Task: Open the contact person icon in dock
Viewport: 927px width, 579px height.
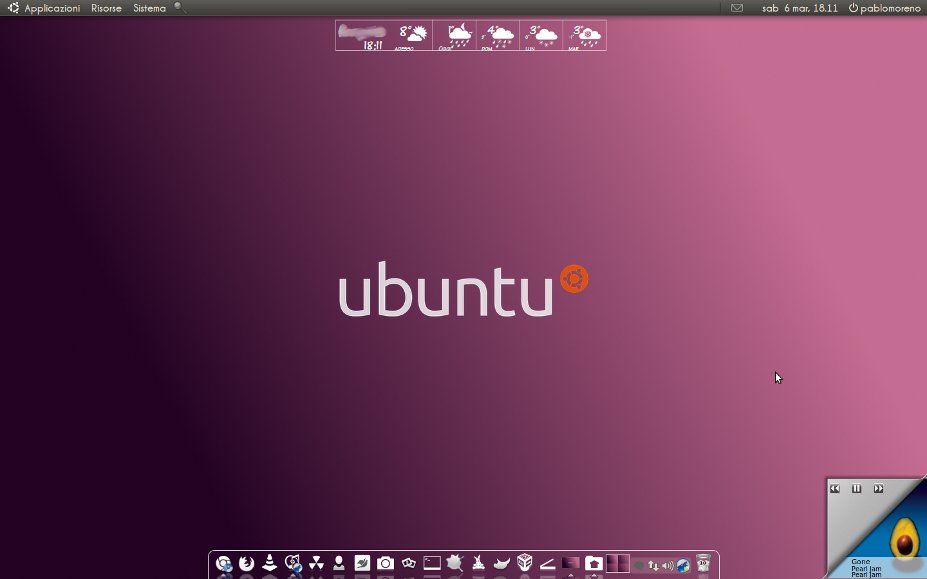Action: click(339, 563)
